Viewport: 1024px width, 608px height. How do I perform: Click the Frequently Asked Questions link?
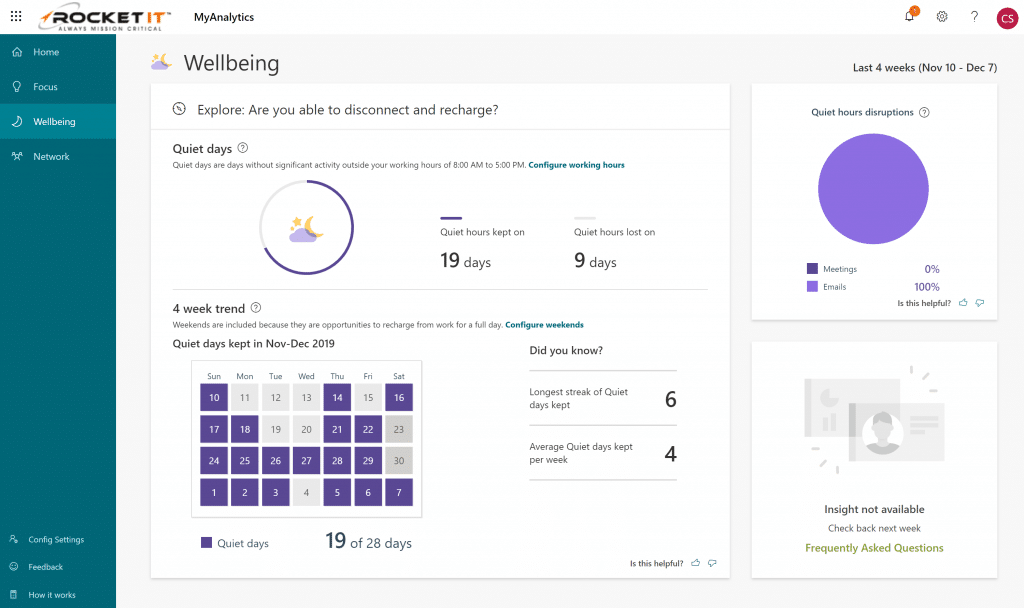coord(873,548)
